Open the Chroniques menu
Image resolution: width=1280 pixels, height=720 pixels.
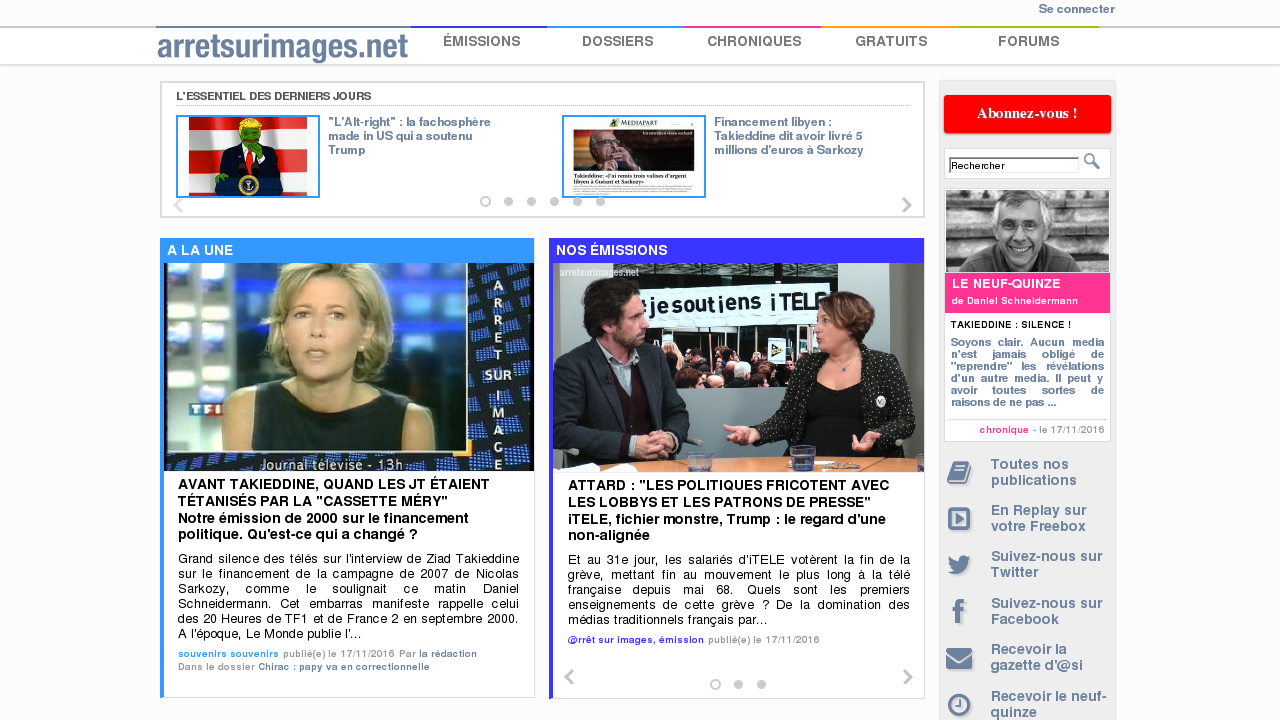click(754, 41)
